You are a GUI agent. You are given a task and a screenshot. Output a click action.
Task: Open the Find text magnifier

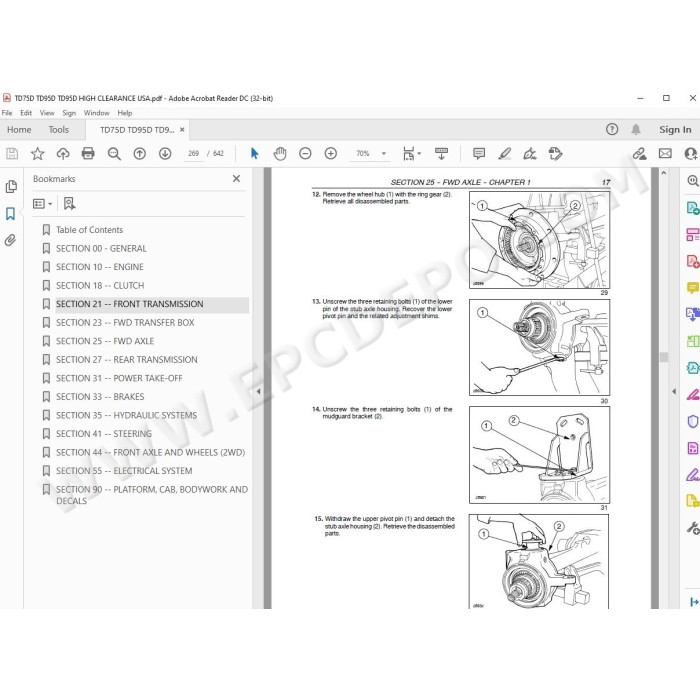tap(114, 154)
